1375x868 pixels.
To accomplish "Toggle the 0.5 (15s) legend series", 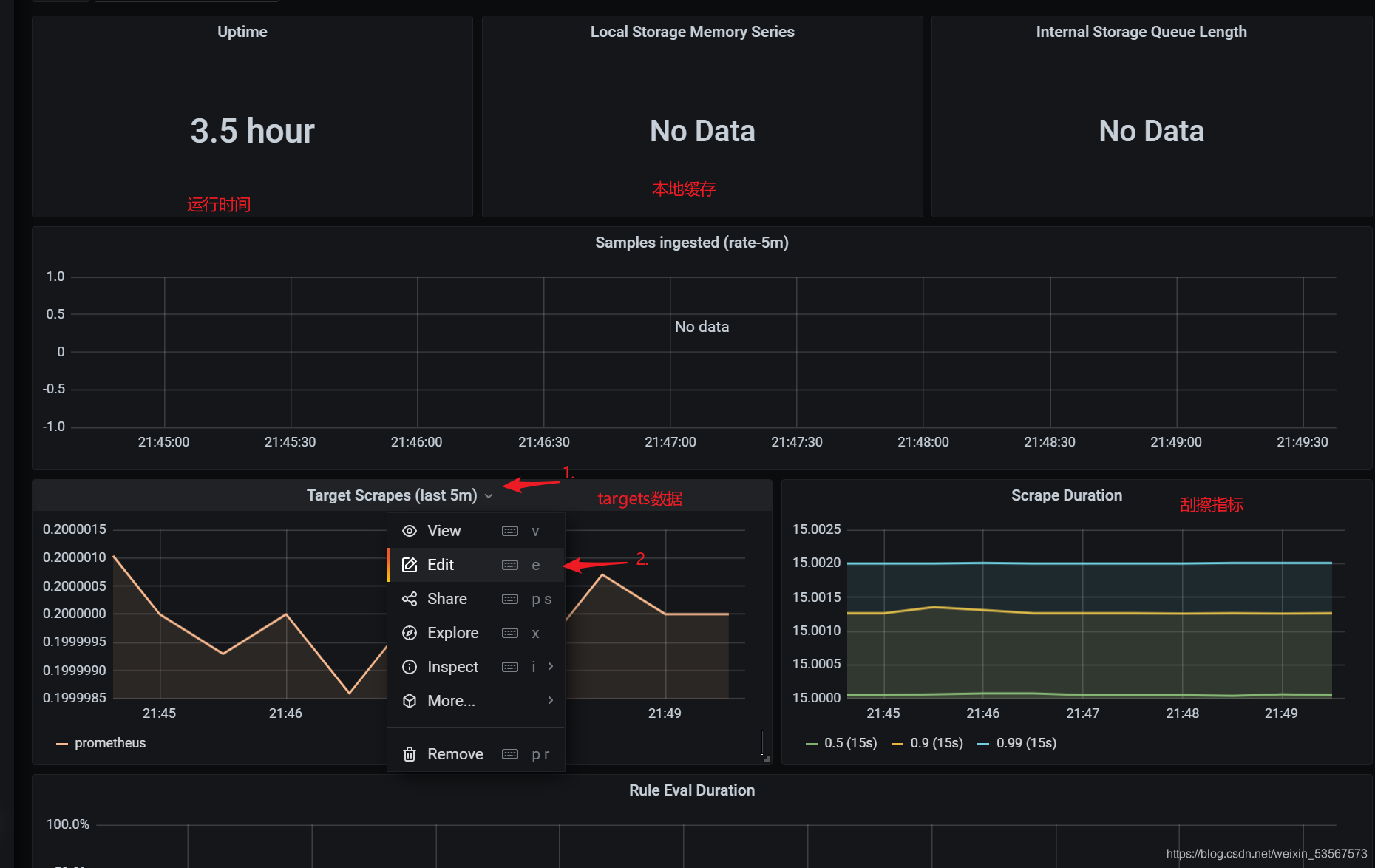I will [851, 743].
